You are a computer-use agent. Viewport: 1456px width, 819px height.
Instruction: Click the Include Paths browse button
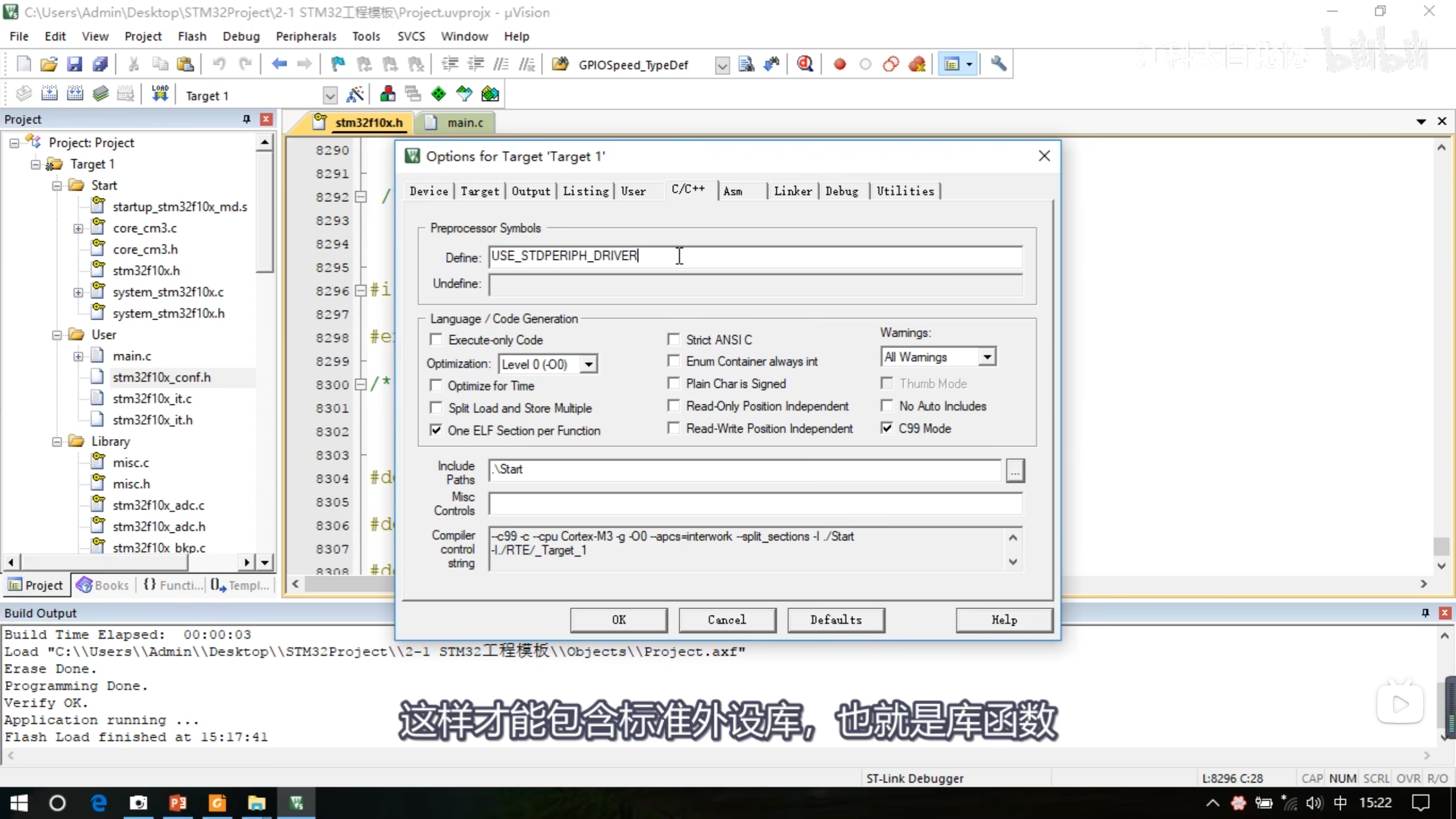1015,471
